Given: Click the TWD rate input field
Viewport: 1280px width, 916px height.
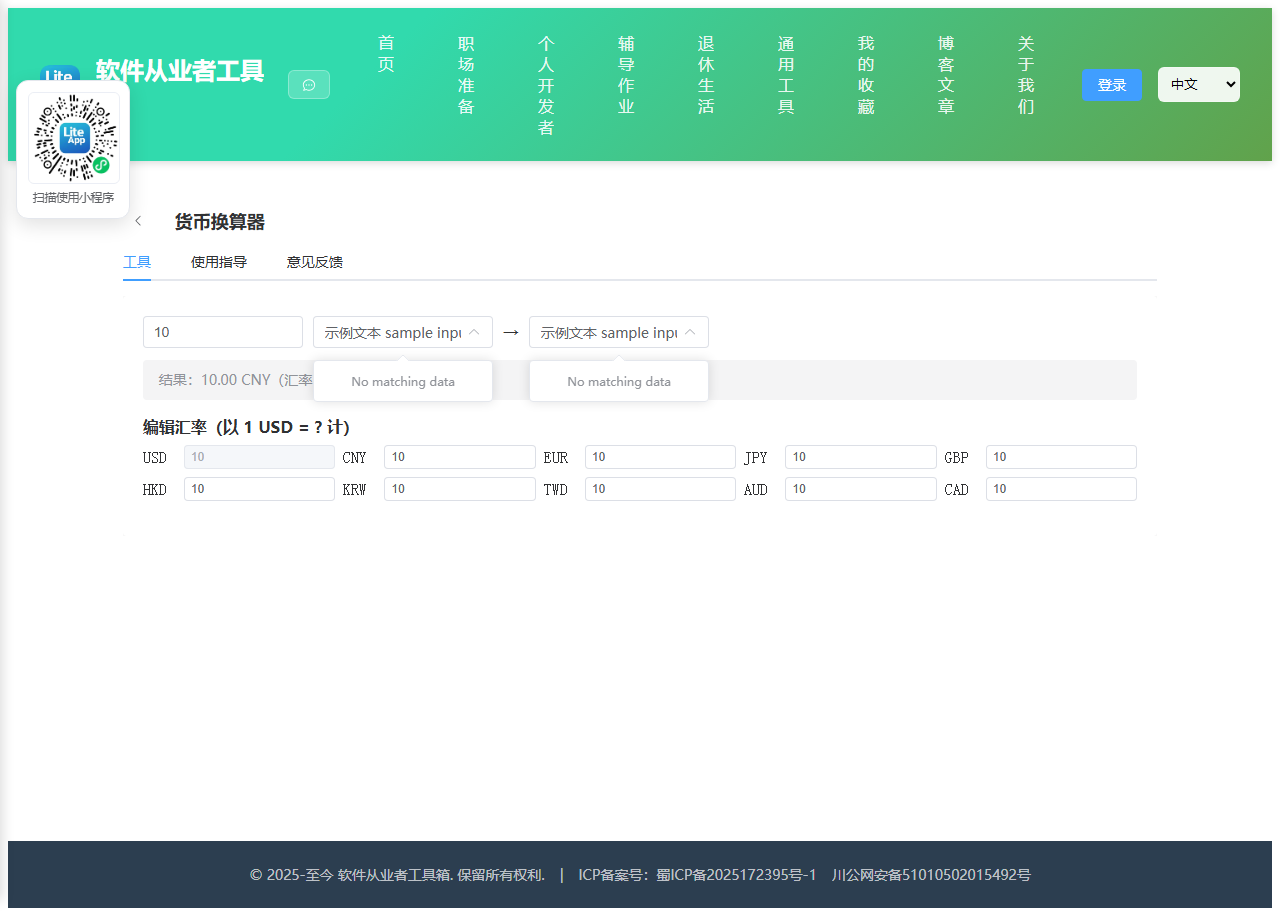Looking at the screenshot, I should (x=660, y=489).
